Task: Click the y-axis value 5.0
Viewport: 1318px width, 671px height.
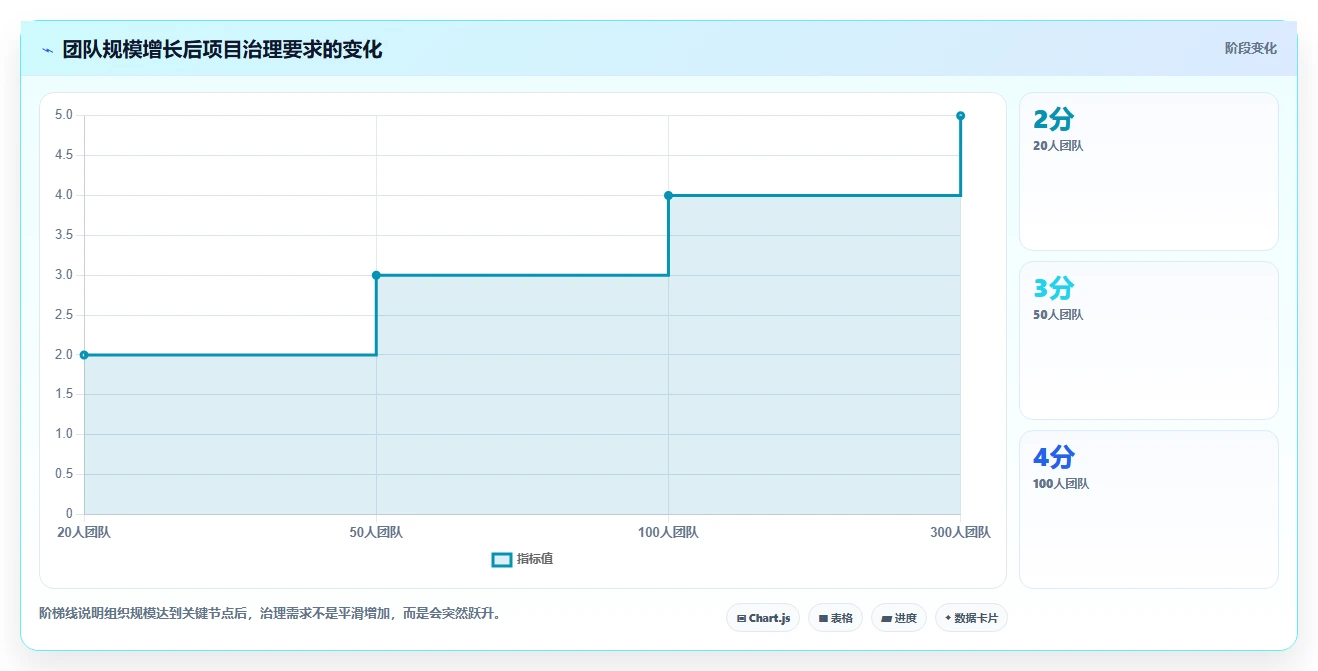Action: click(64, 115)
